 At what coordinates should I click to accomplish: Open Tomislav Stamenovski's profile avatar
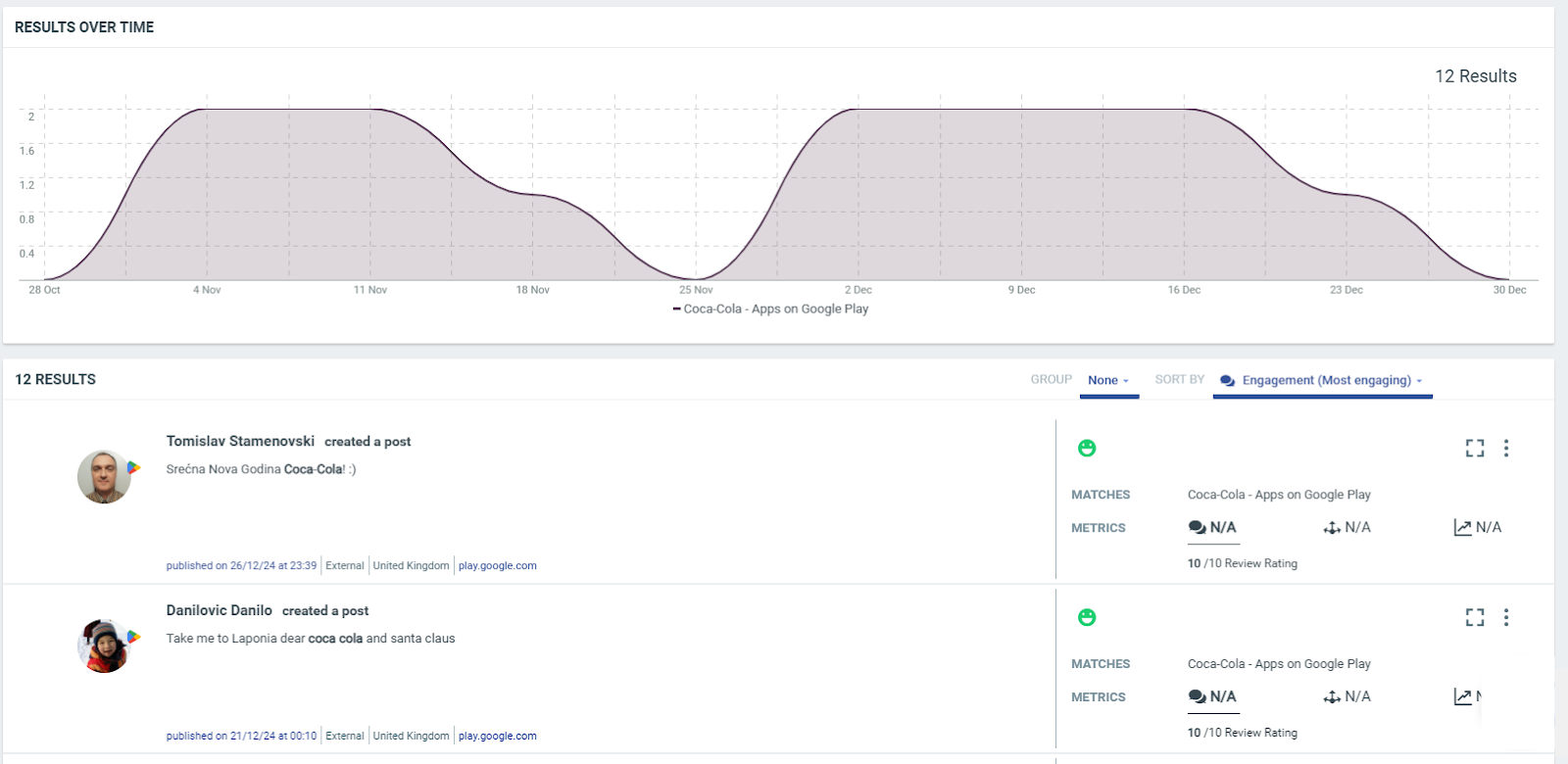pos(104,477)
